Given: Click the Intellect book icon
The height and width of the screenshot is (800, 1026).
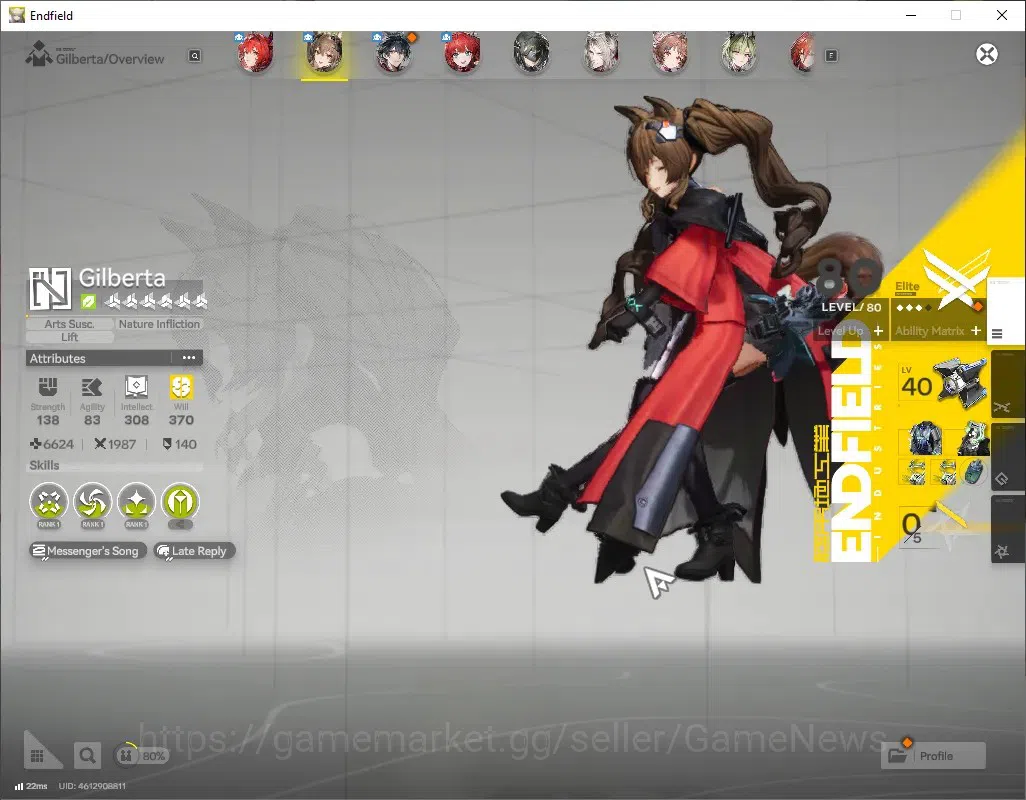Looking at the screenshot, I should click(136, 387).
